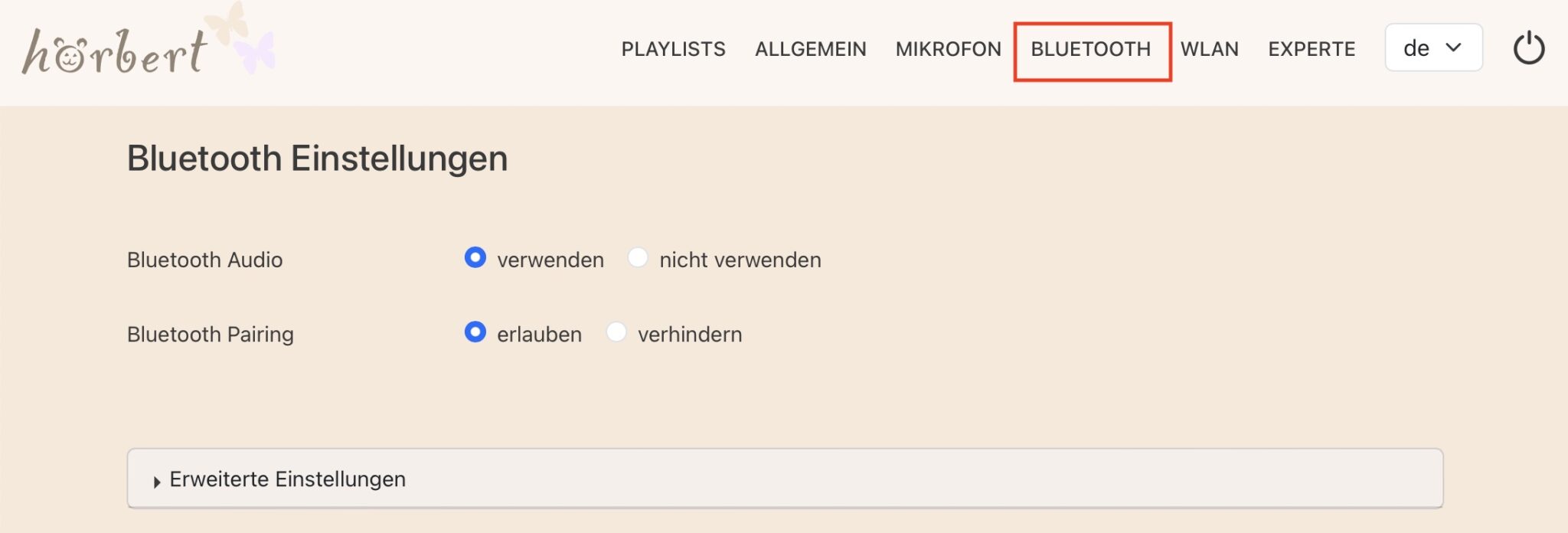Viewport: 1568px width, 533px height.
Task: Click the hörbert logo
Action: [x=115, y=52]
